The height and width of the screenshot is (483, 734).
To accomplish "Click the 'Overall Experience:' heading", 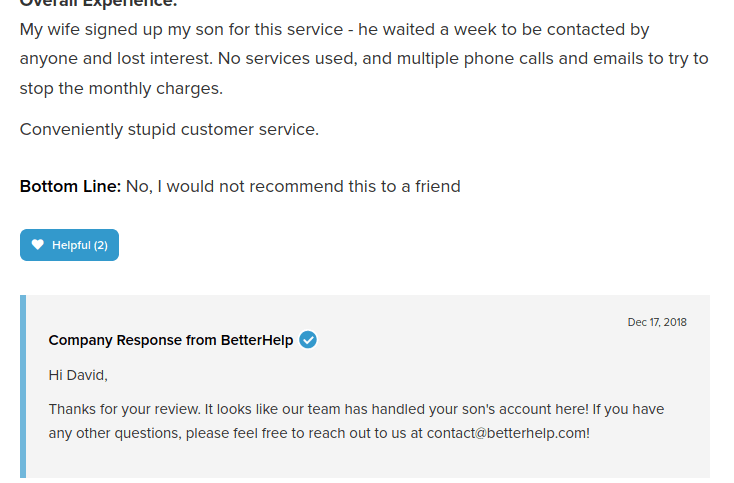I will [x=98, y=3].
